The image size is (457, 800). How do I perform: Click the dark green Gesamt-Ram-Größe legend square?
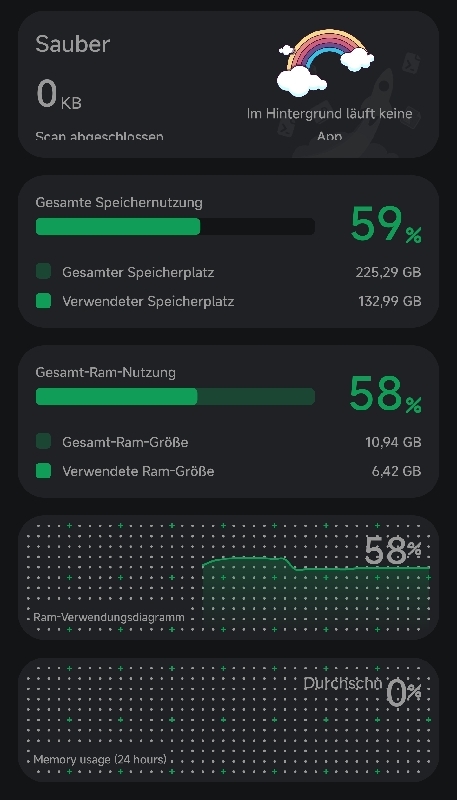tap(43, 441)
